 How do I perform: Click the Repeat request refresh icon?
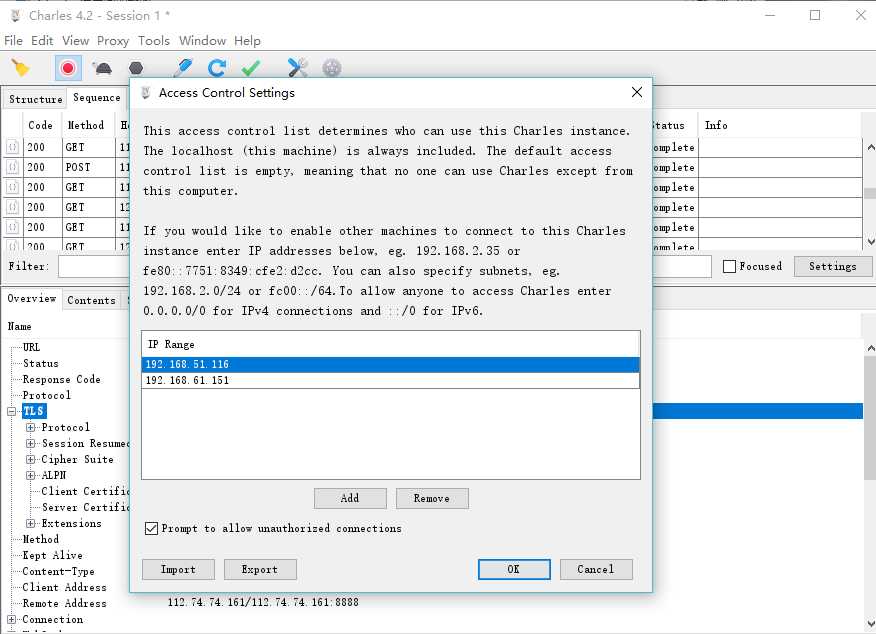coord(217,68)
